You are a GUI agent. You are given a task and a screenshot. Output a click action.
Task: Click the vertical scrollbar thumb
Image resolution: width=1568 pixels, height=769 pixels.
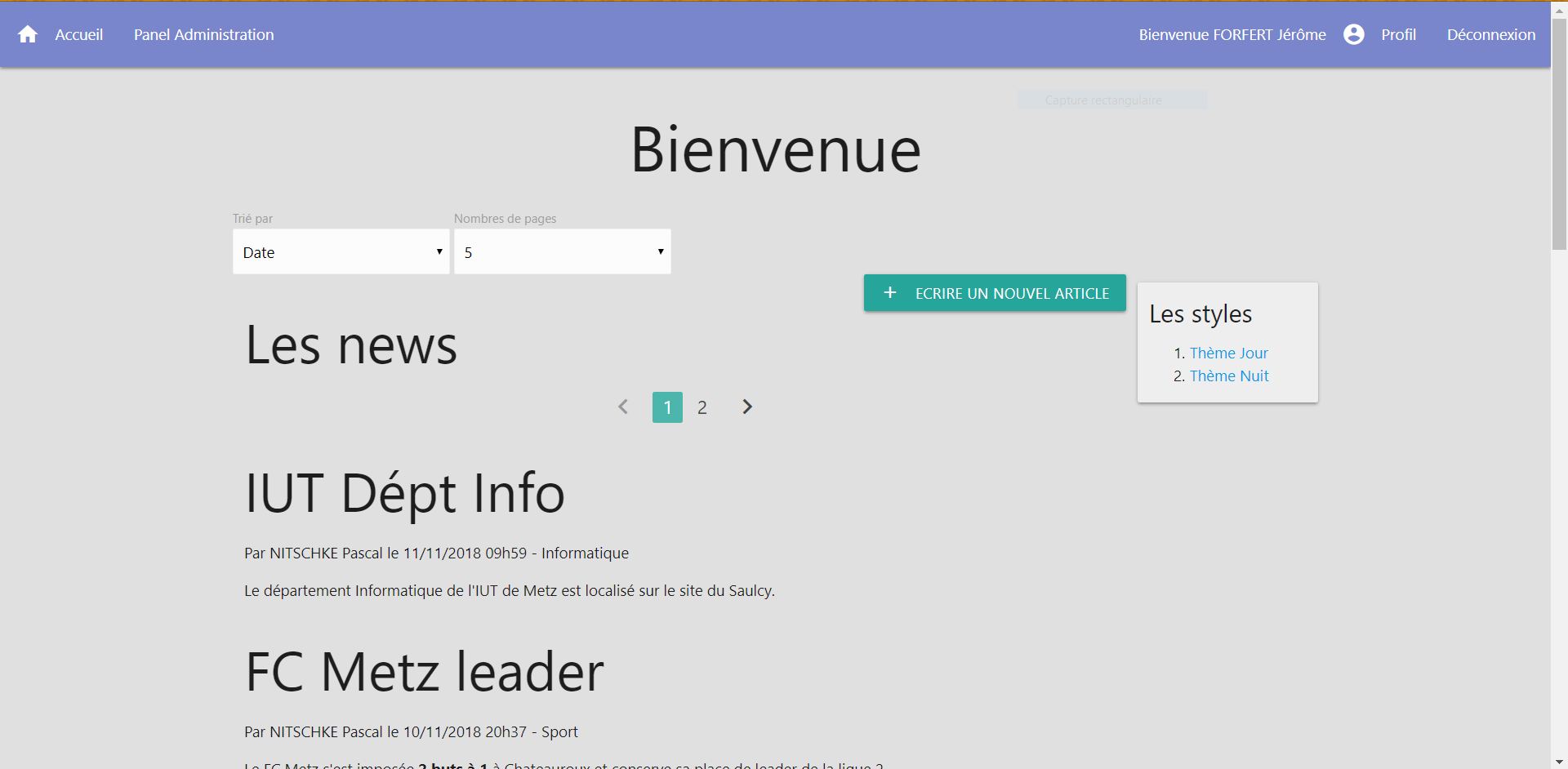1559,135
